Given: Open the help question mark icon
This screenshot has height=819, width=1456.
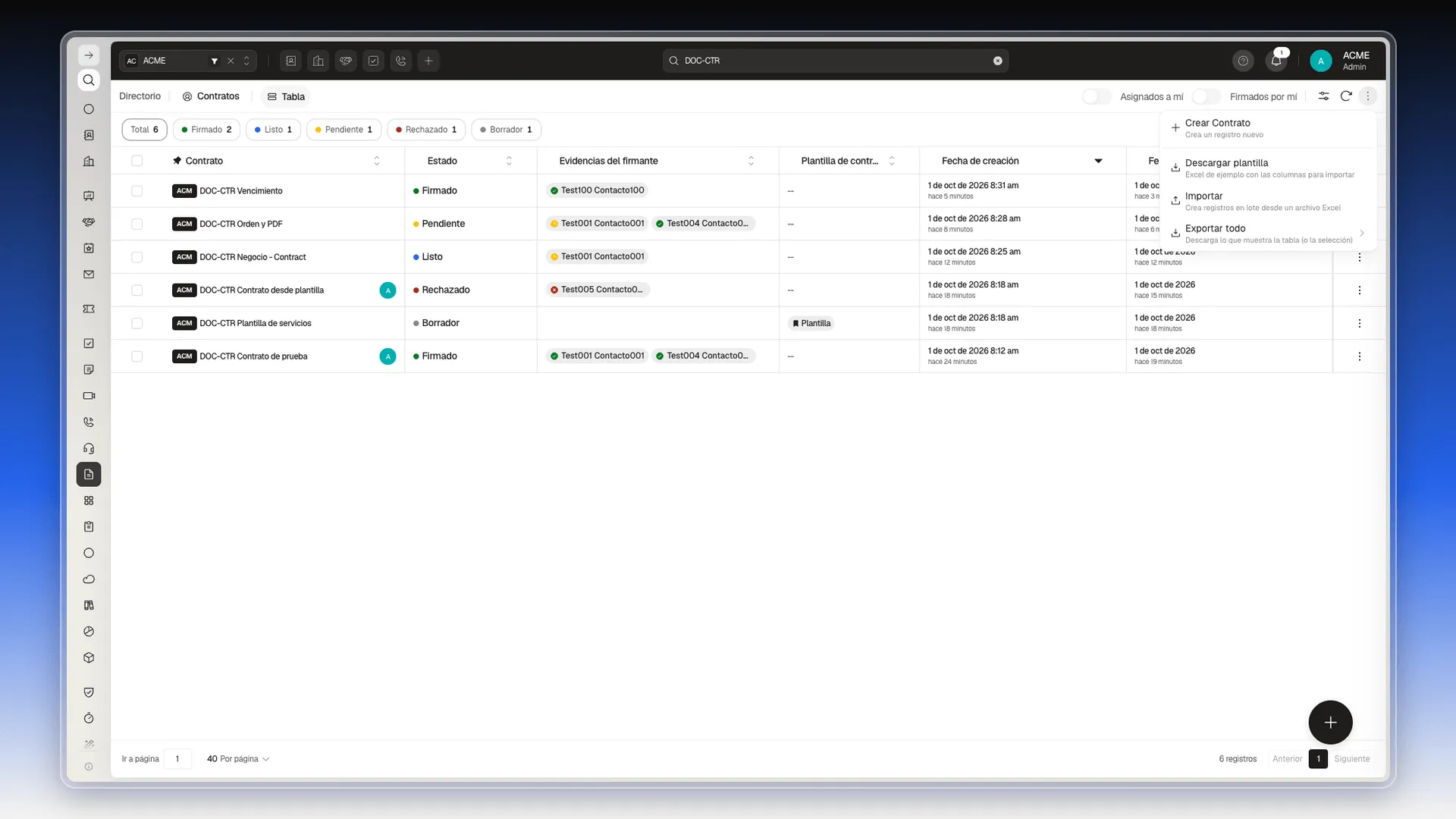Looking at the screenshot, I should [x=1243, y=61].
